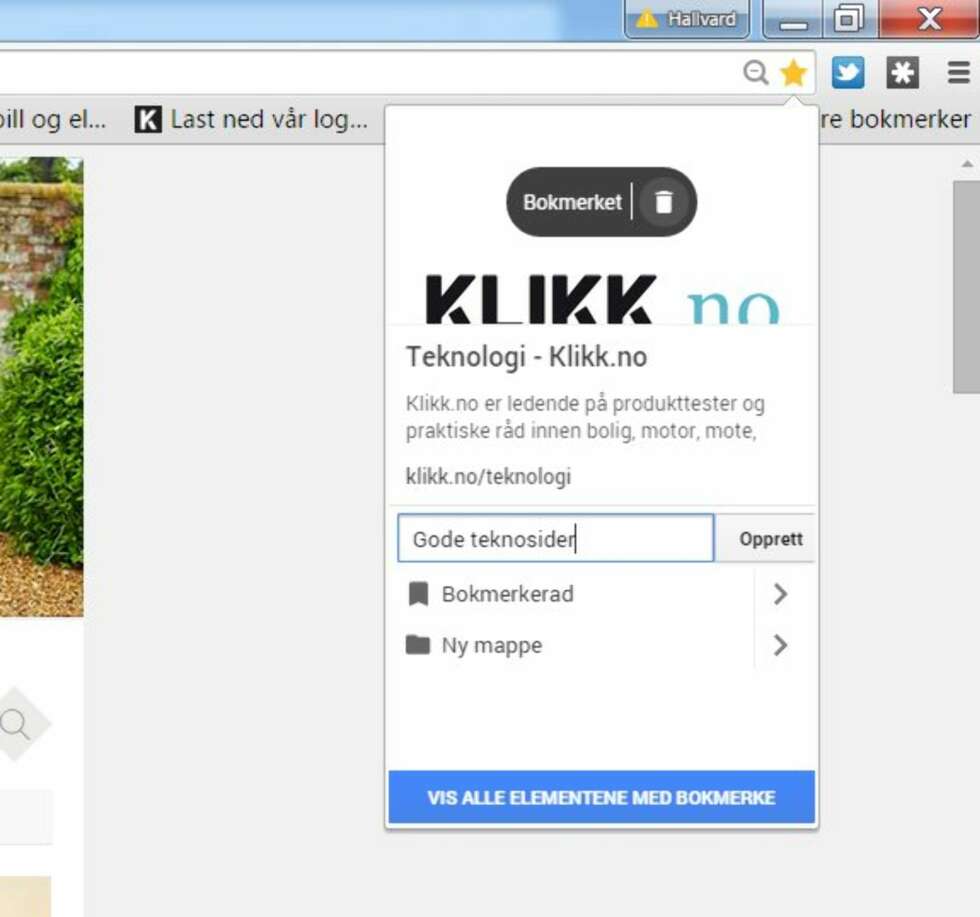Click the klikk.no/teknologi URL text
Image resolution: width=980 pixels, height=917 pixels.
tap(488, 476)
